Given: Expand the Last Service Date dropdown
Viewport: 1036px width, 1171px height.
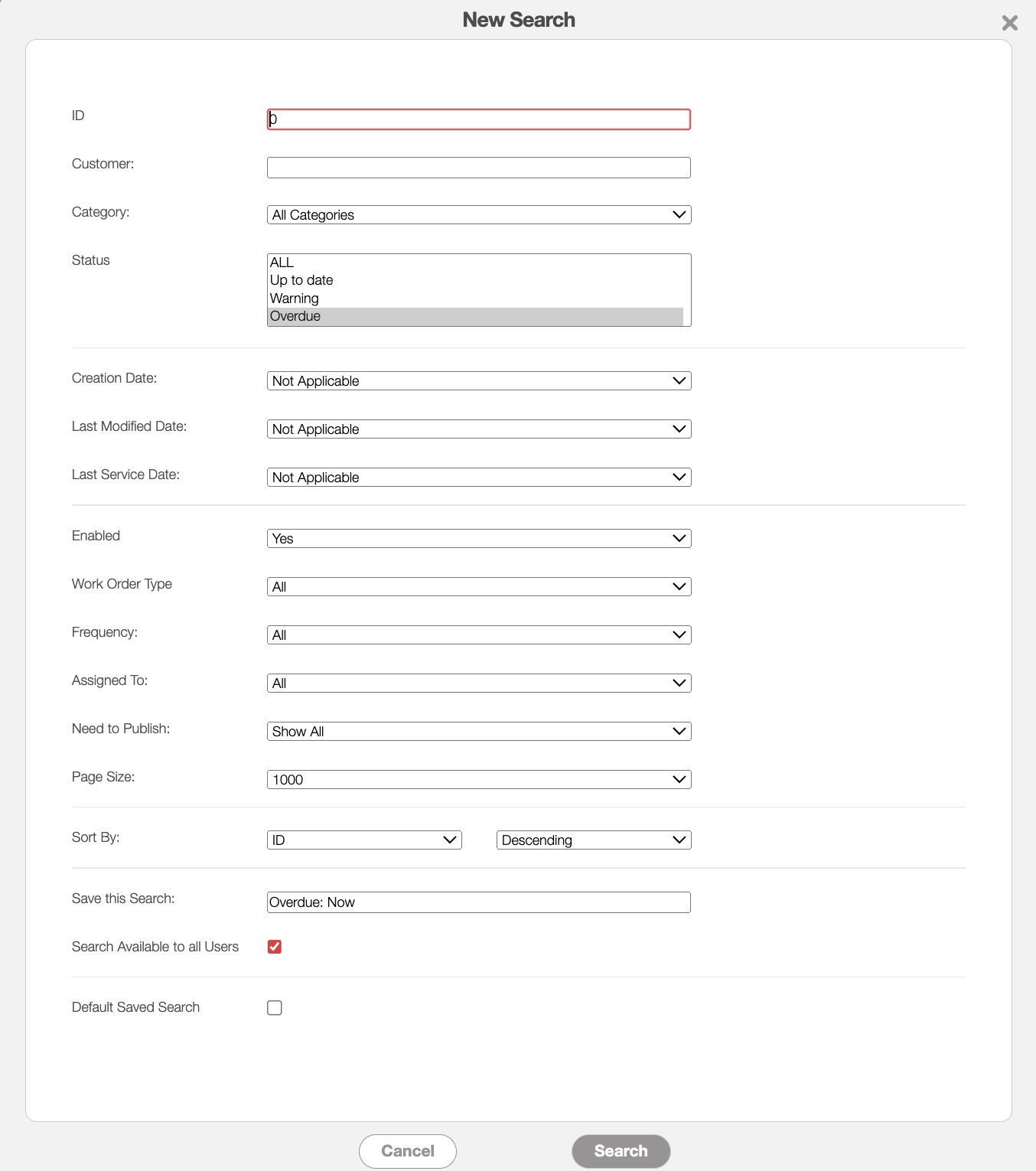Looking at the screenshot, I should coord(479,478).
